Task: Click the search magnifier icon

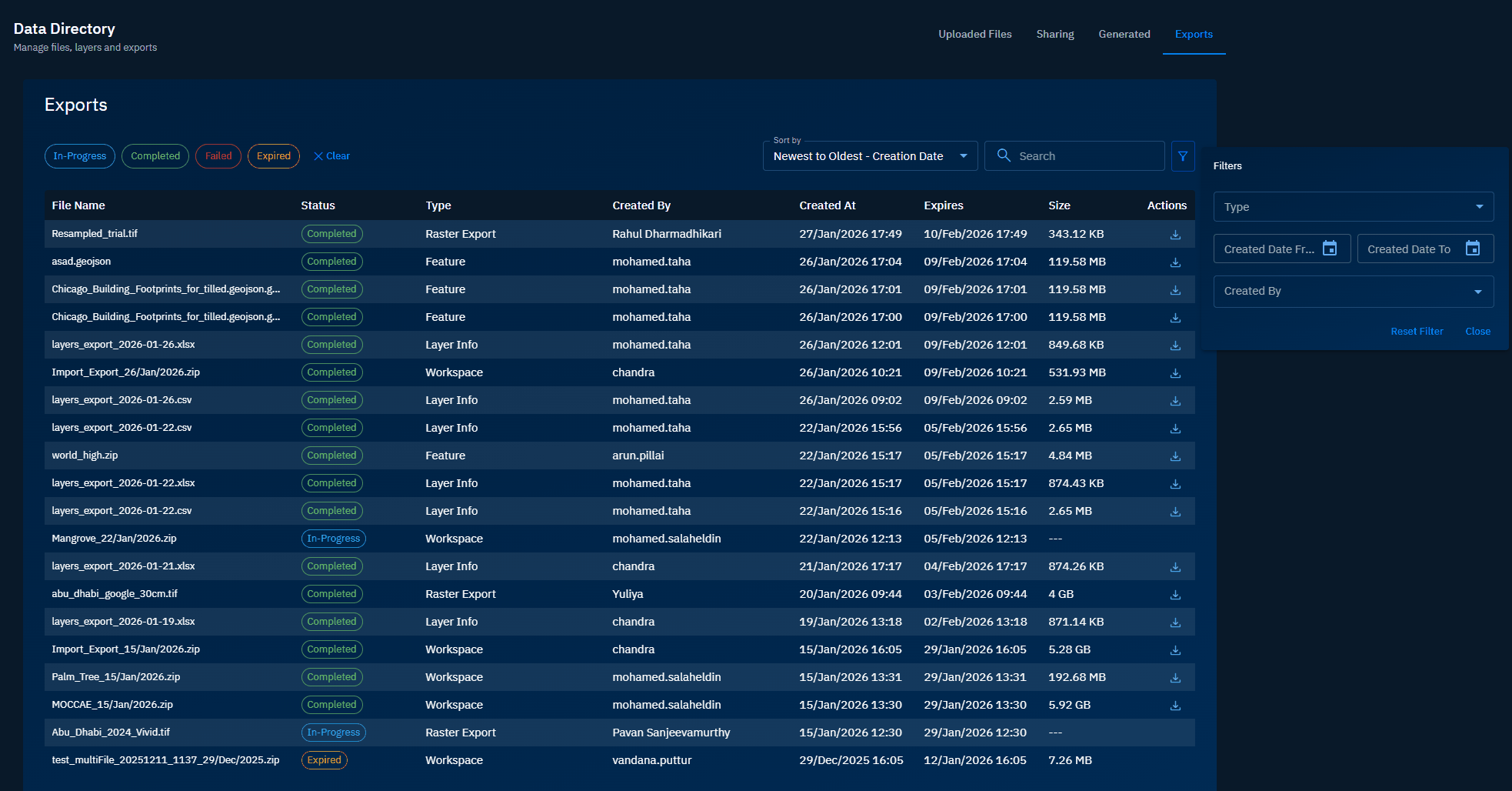Action: [x=1004, y=155]
